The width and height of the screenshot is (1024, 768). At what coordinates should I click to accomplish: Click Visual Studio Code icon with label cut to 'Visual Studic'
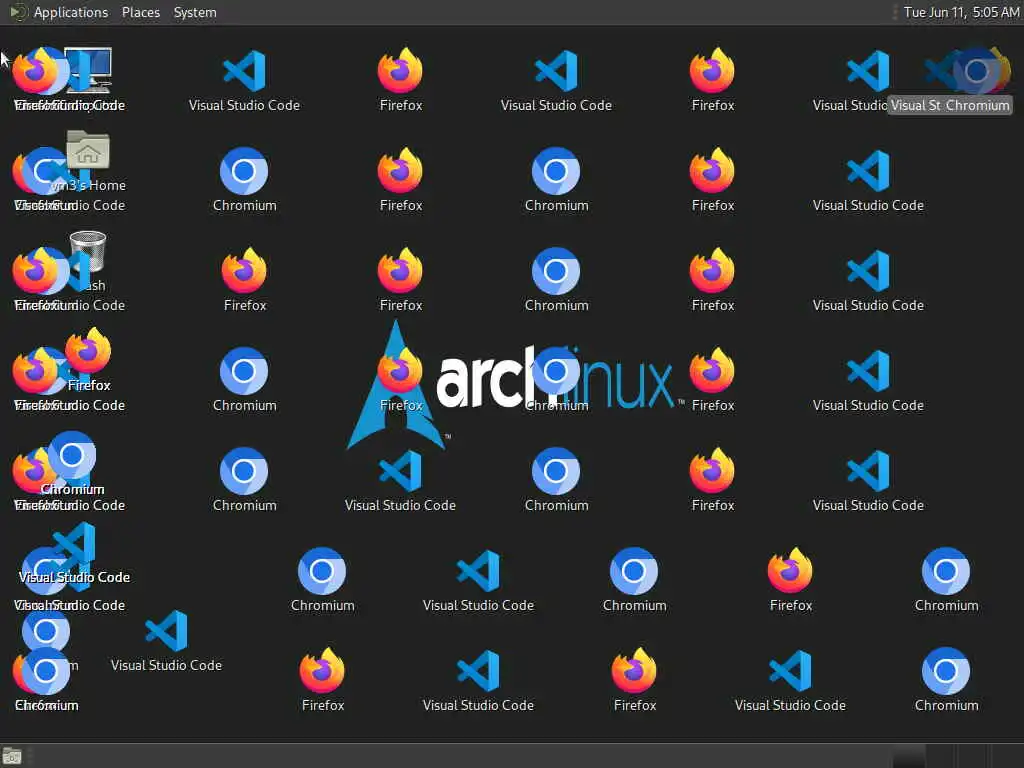coord(868,71)
